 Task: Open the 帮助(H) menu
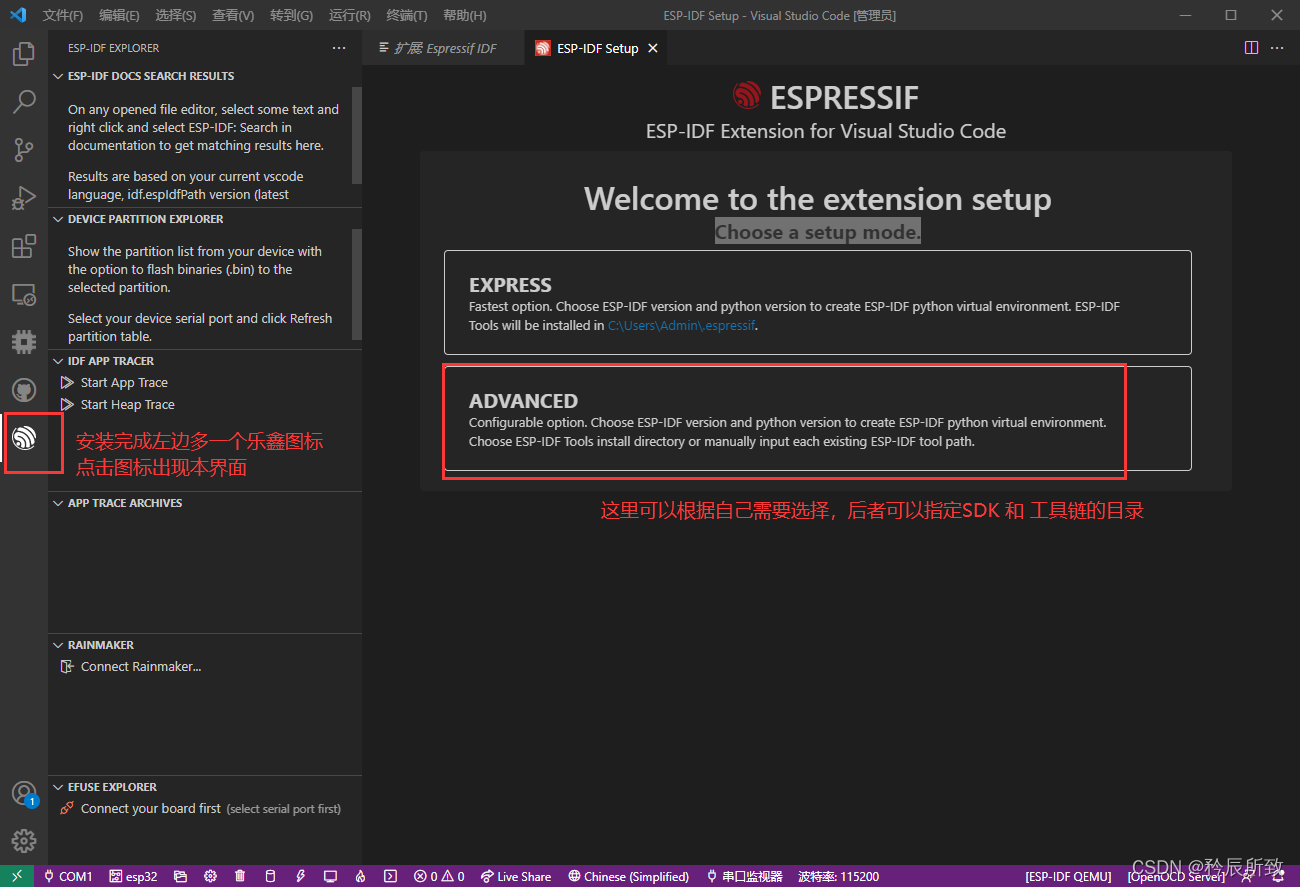(x=464, y=15)
